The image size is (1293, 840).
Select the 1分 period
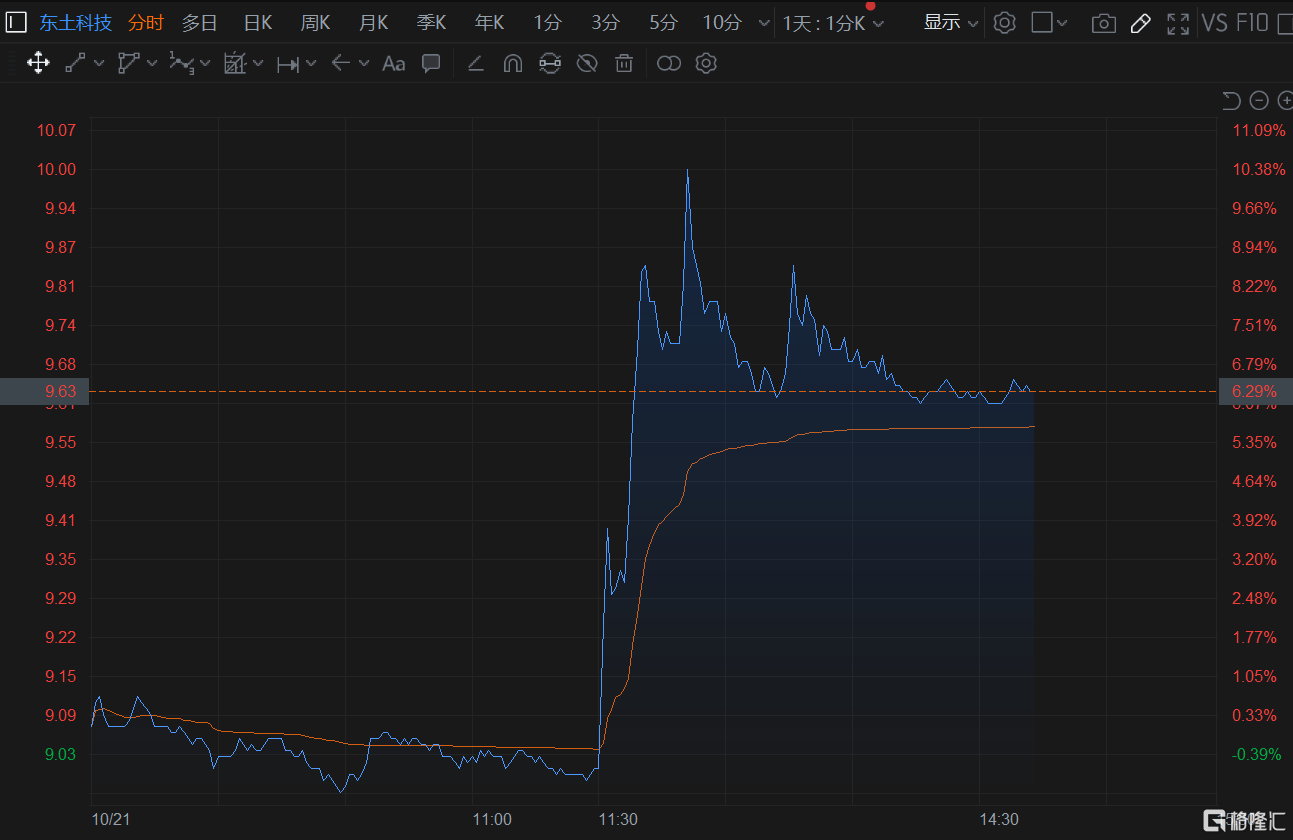tap(547, 23)
